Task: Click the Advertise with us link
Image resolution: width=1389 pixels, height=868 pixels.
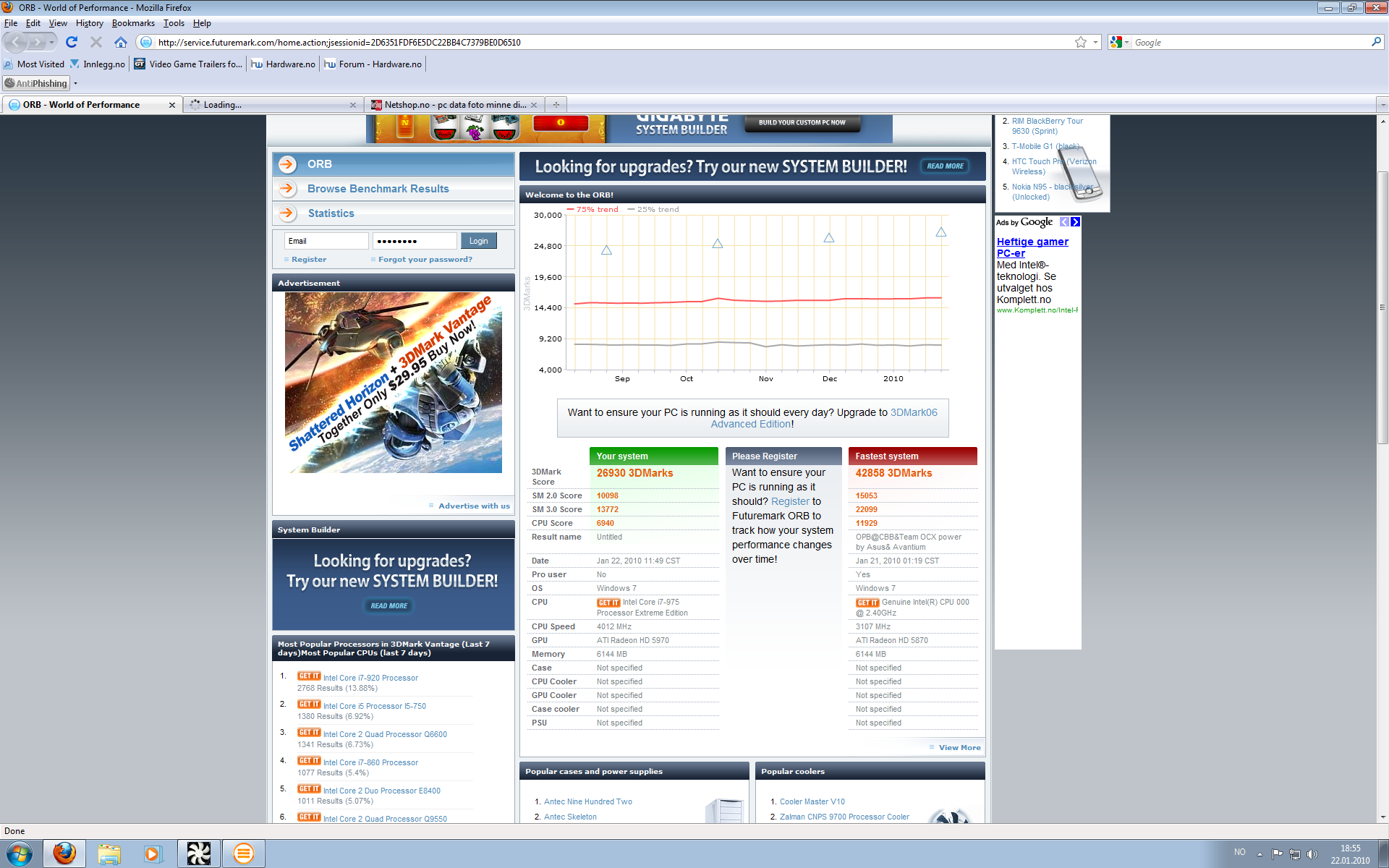Action: click(474, 506)
